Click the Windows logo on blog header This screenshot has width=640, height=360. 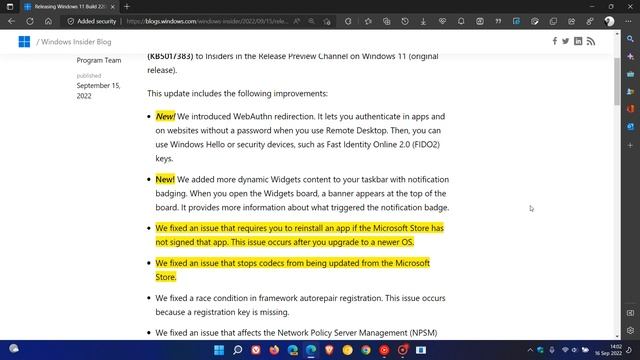point(24,42)
